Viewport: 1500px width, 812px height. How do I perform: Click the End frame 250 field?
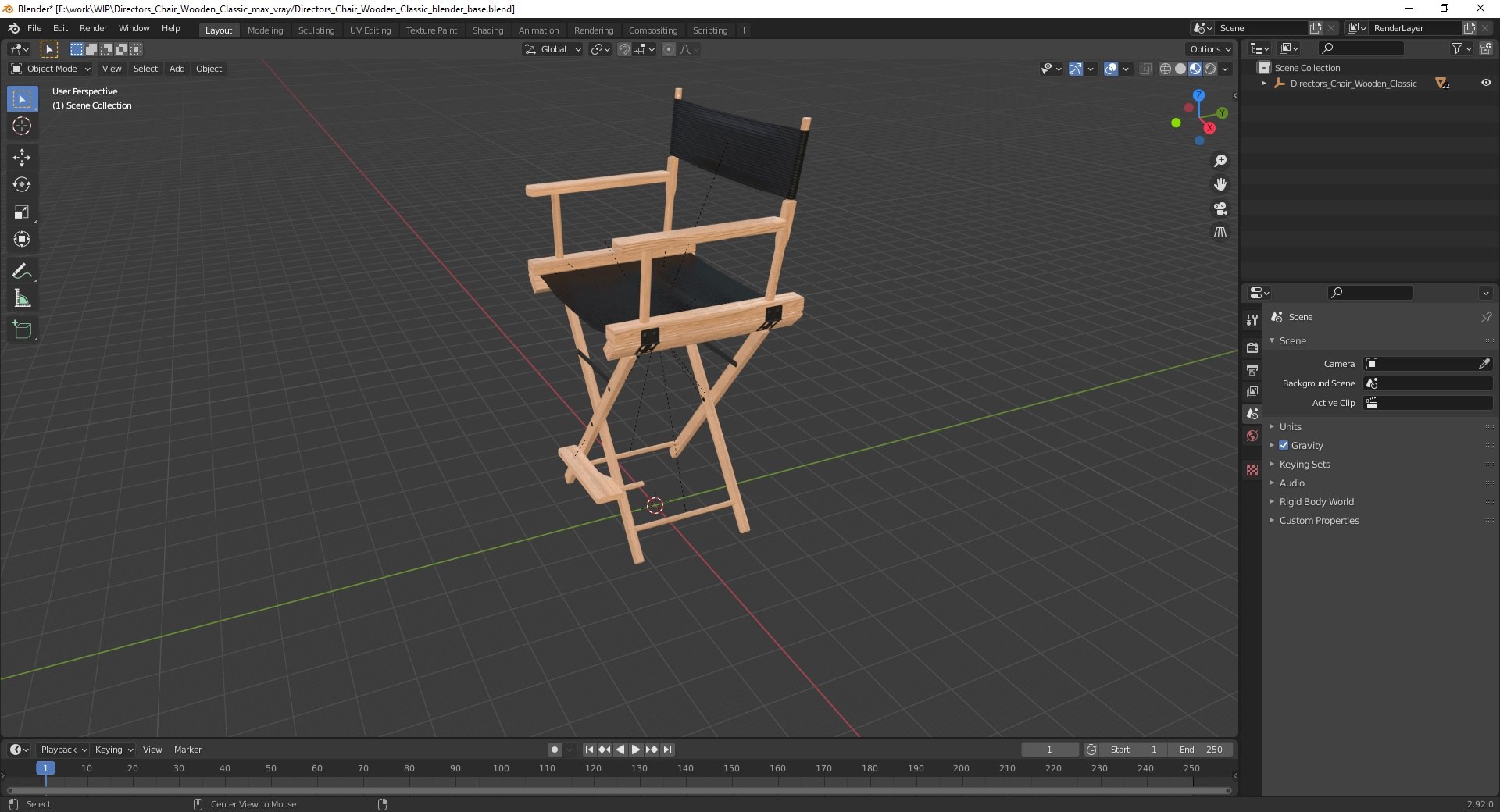(x=1201, y=750)
